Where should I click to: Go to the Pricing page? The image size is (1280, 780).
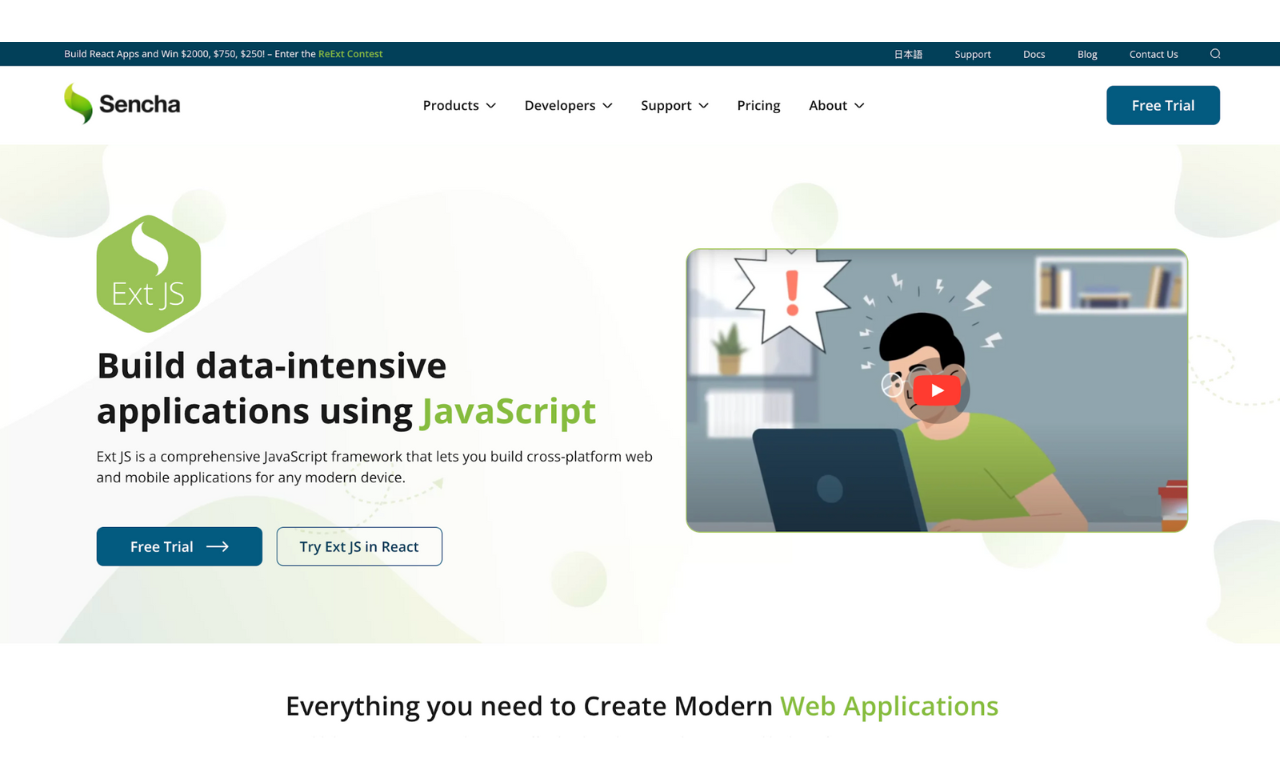[x=759, y=105]
